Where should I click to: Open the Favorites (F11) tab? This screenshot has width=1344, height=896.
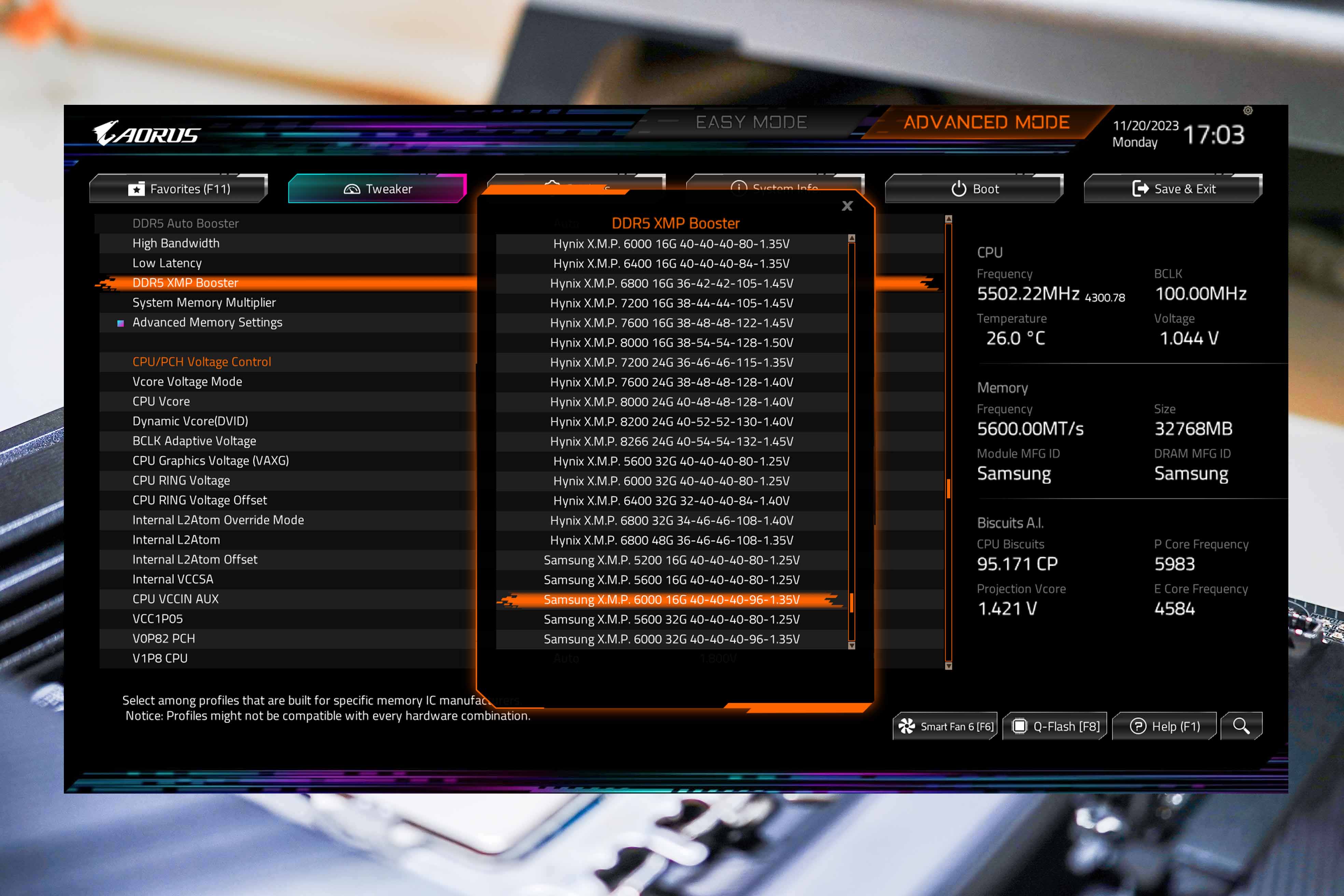click(178, 188)
